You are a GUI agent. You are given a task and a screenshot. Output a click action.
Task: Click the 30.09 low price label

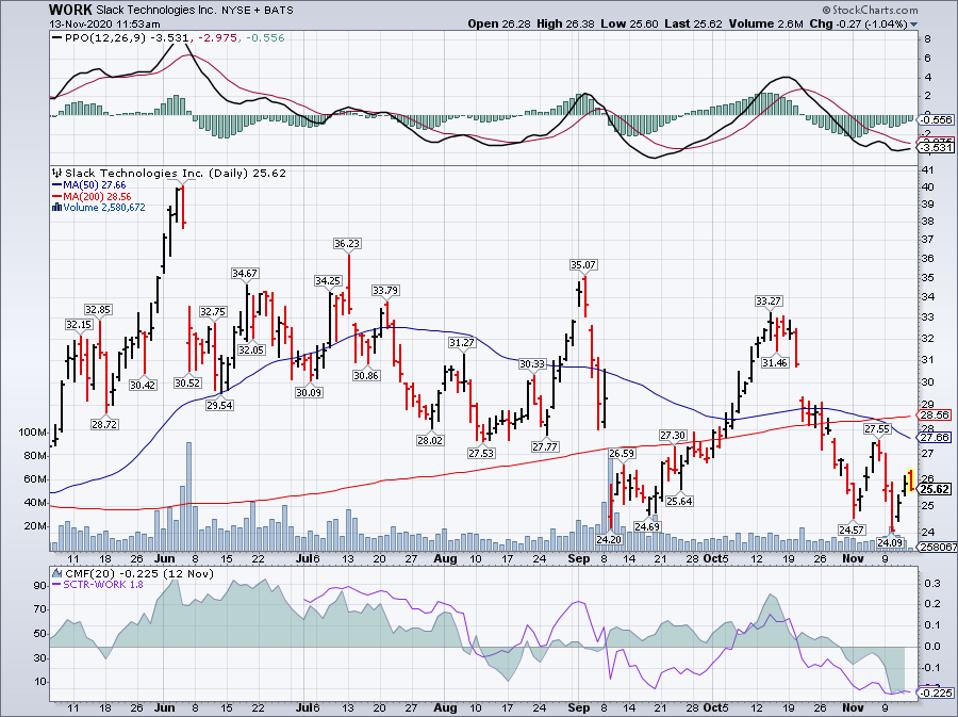click(x=309, y=393)
